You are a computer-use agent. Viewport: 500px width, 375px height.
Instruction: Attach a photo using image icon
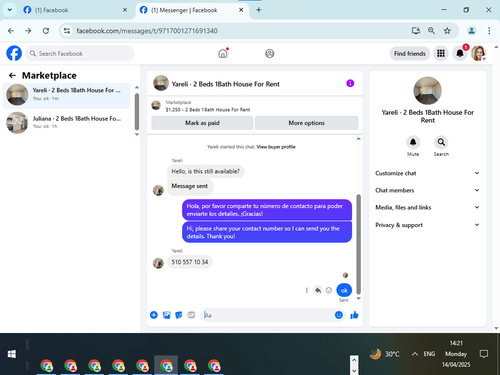166,315
